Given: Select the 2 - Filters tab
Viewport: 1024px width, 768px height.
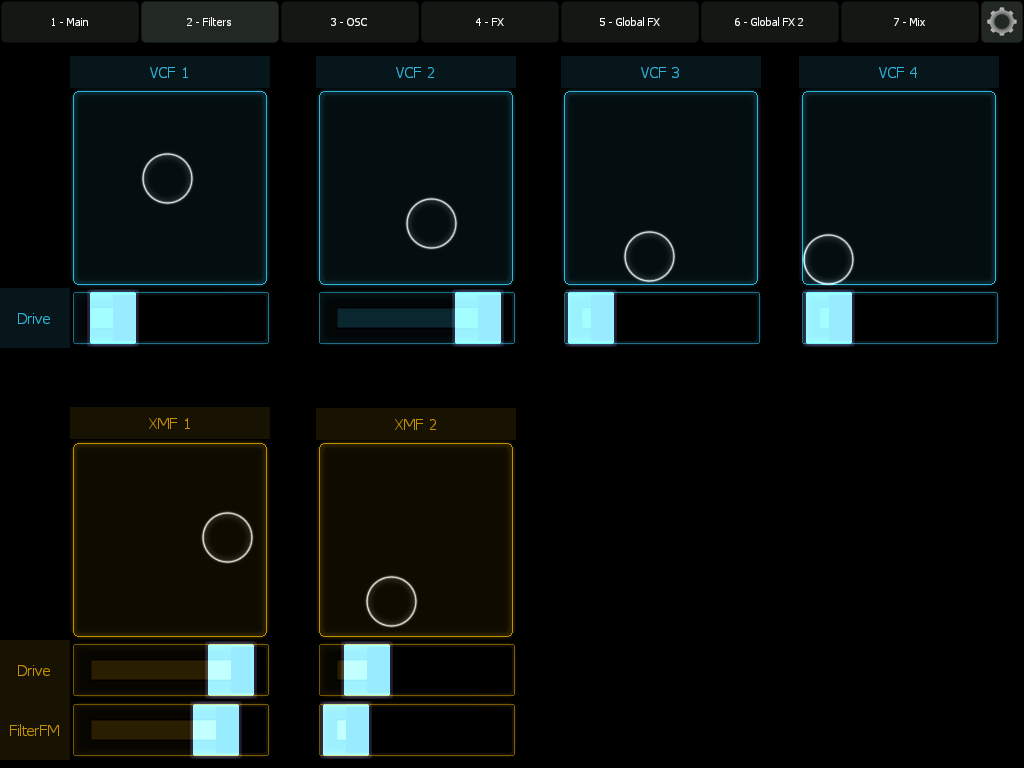Looking at the screenshot, I should tap(210, 22).
